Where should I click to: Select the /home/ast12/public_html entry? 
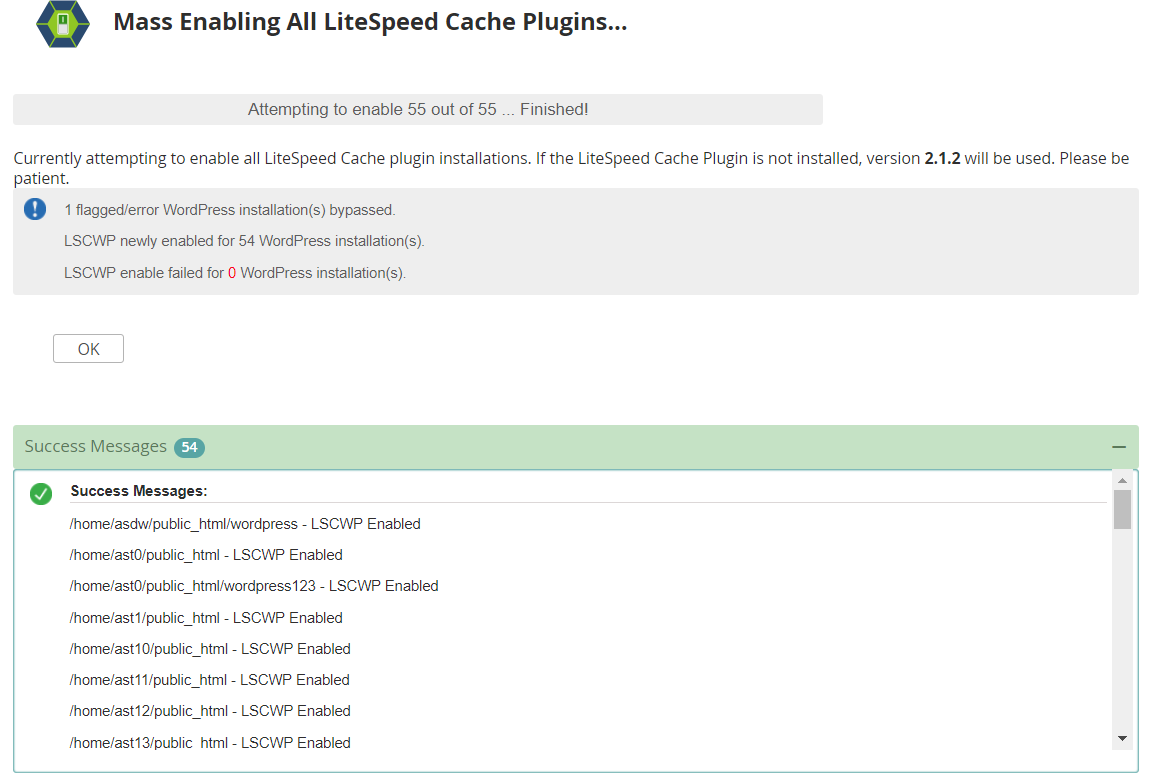pos(210,711)
